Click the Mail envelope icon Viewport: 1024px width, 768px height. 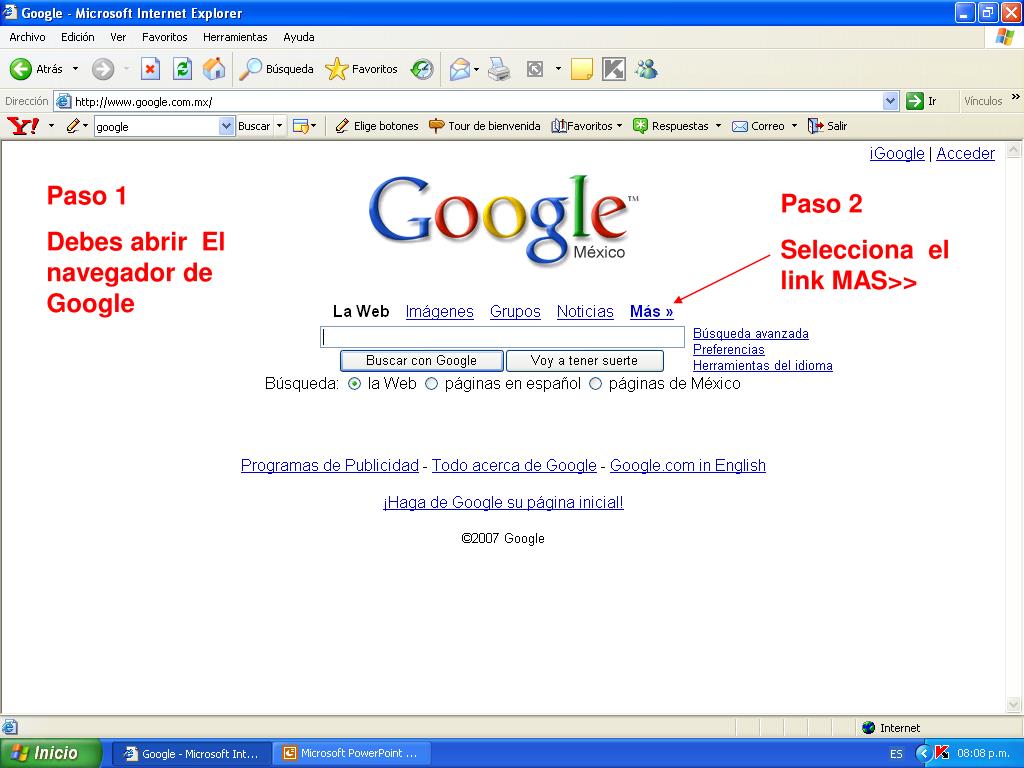coord(460,69)
